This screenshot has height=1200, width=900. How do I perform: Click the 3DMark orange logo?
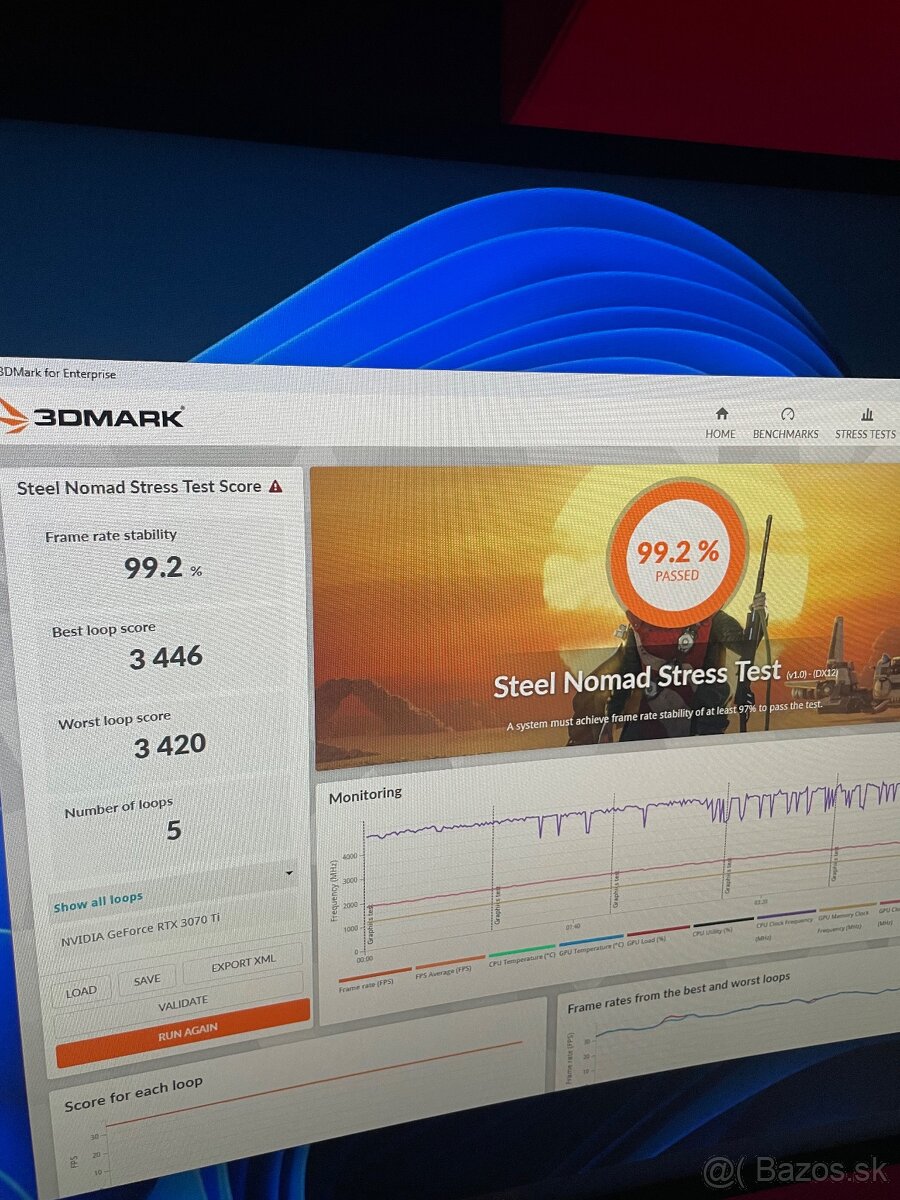tap(13, 417)
